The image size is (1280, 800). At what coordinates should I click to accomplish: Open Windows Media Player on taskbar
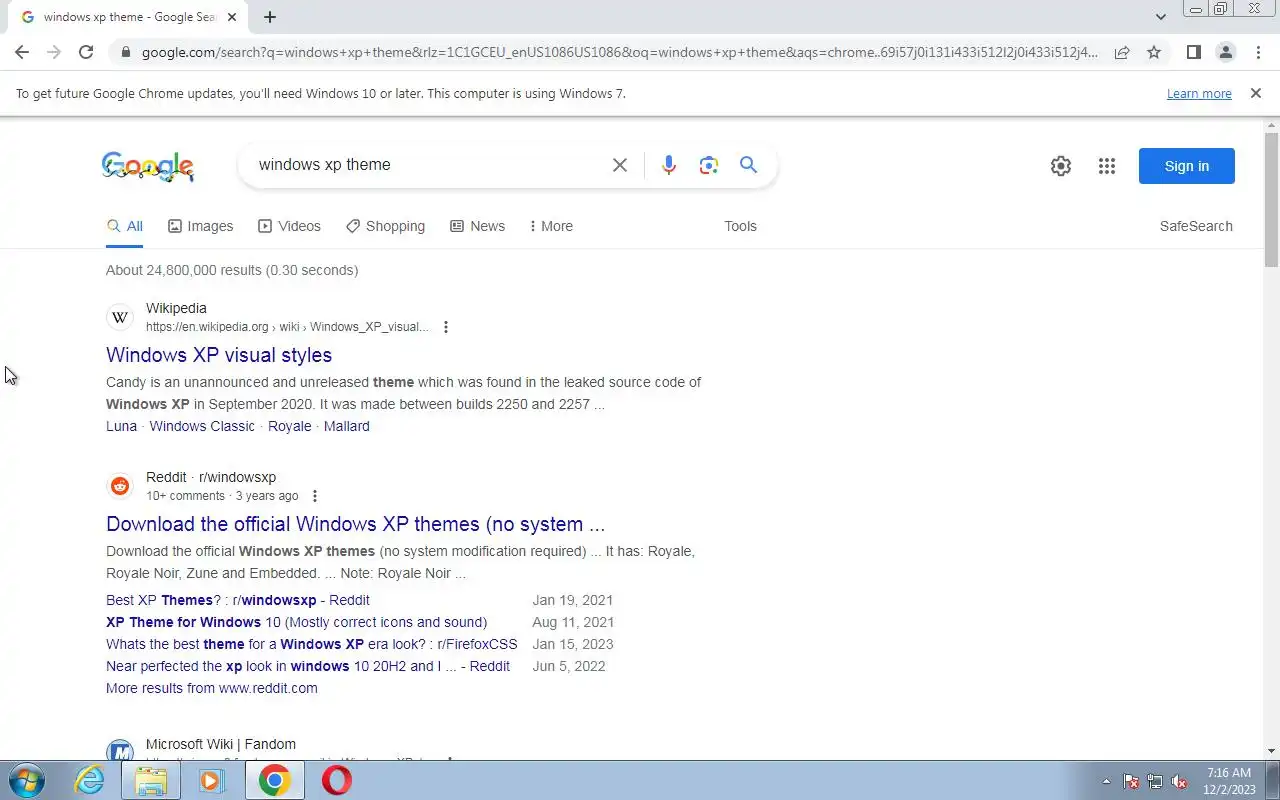[212, 780]
